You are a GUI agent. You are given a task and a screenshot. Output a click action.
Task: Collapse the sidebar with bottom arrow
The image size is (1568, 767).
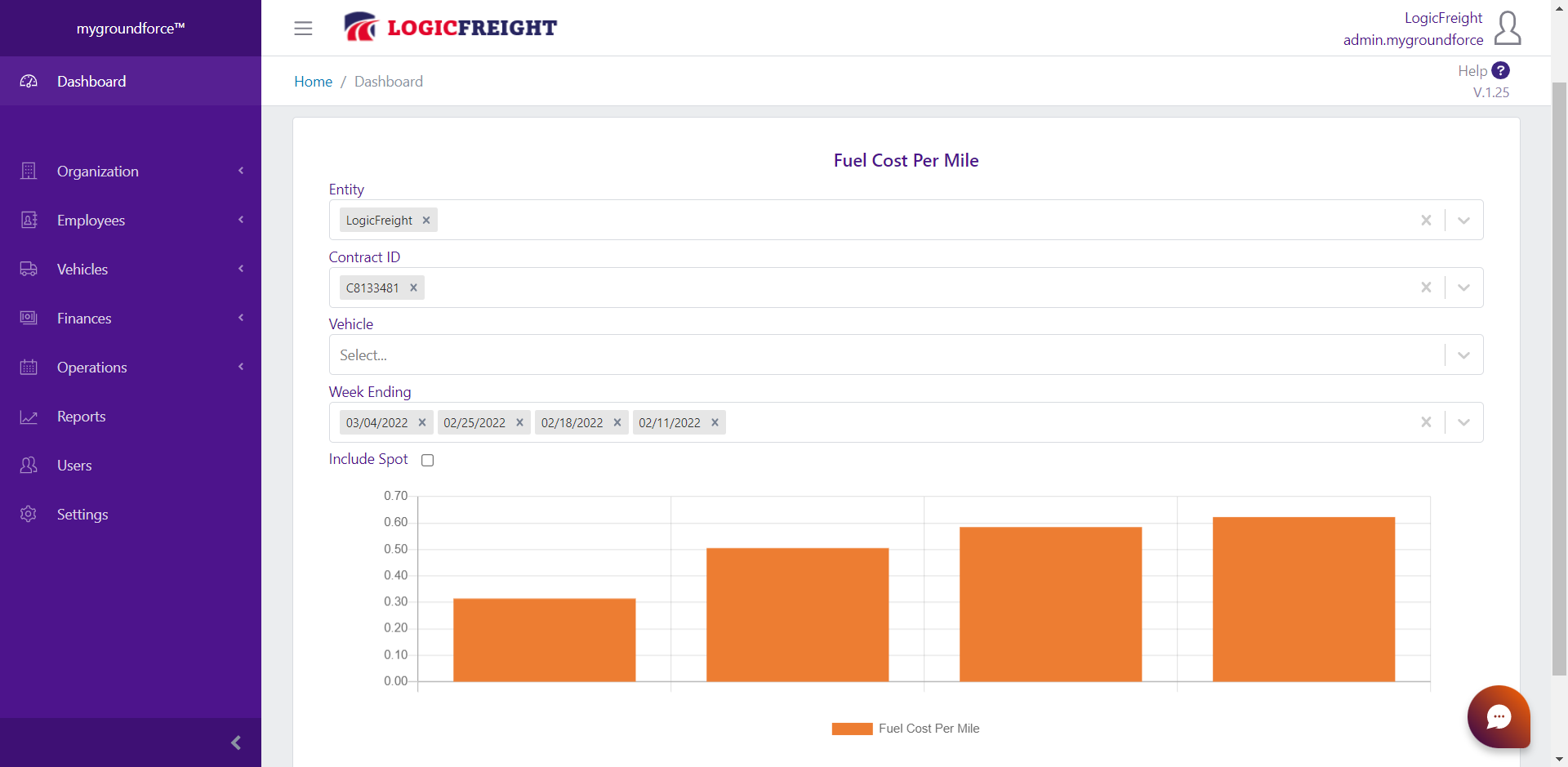point(236,742)
